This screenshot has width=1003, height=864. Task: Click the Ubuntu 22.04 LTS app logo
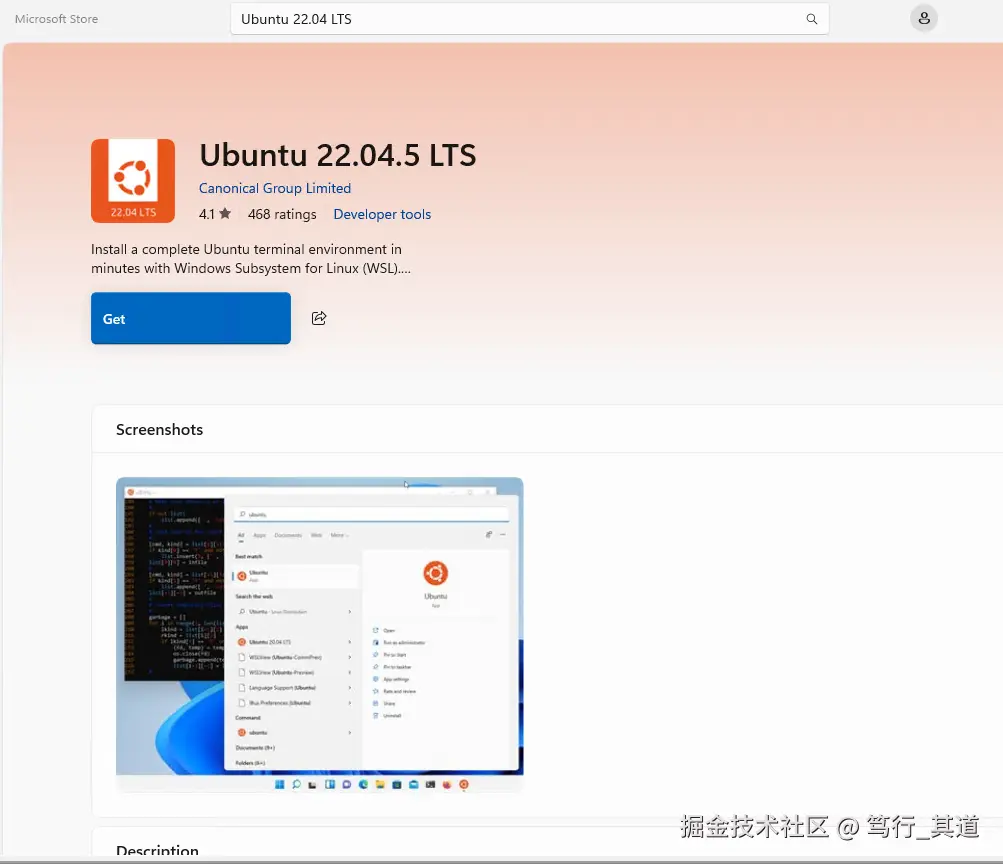click(x=133, y=181)
